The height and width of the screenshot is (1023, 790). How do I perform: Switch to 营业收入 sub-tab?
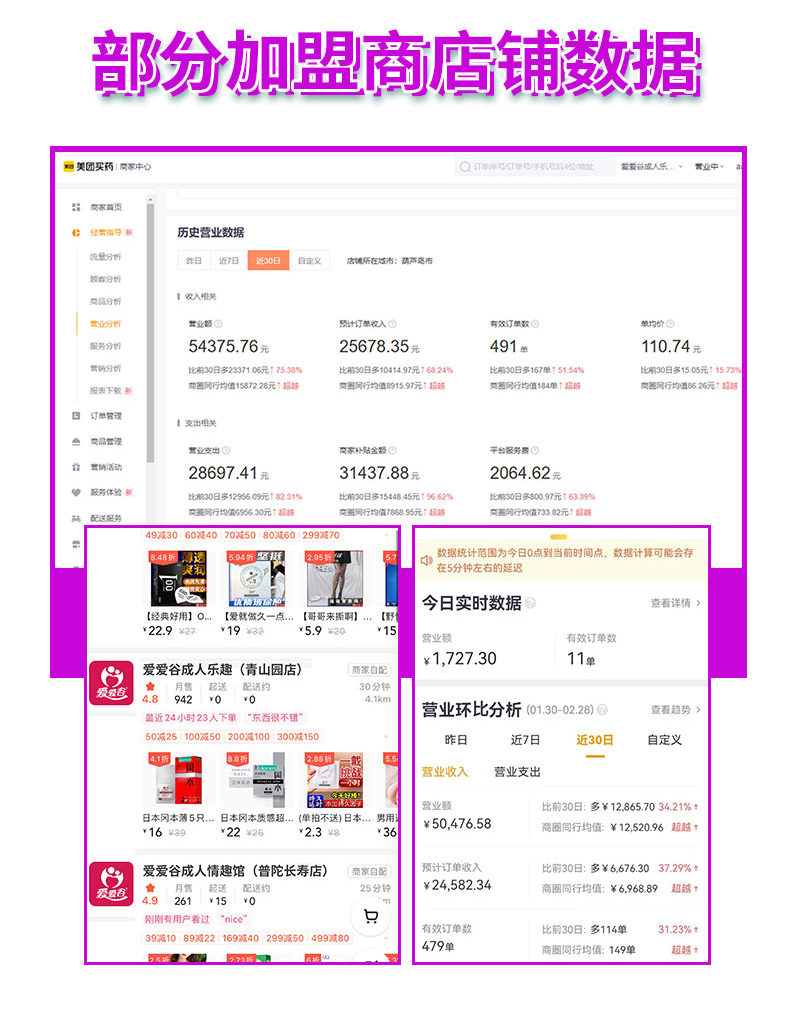(x=445, y=772)
